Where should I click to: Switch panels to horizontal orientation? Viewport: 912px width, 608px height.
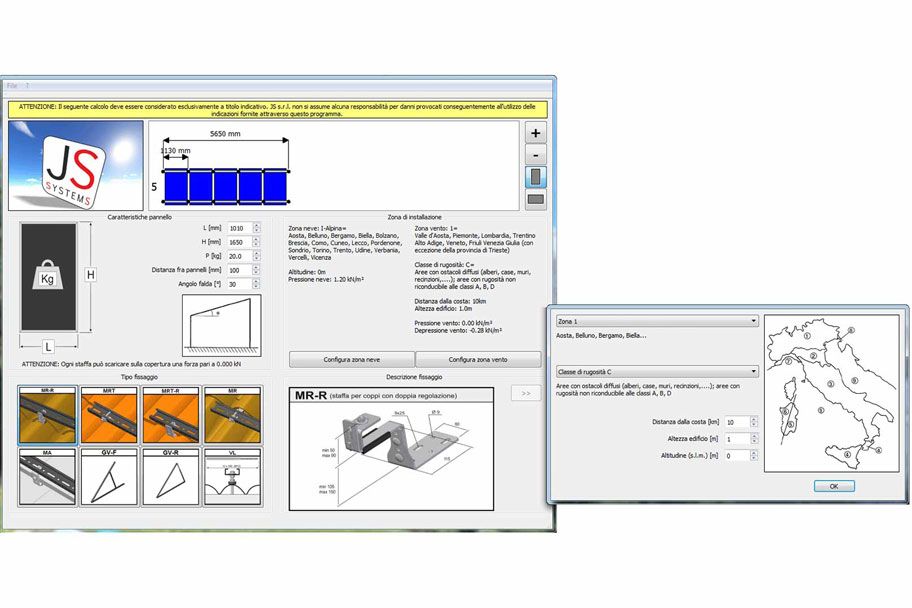click(x=536, y=200)
